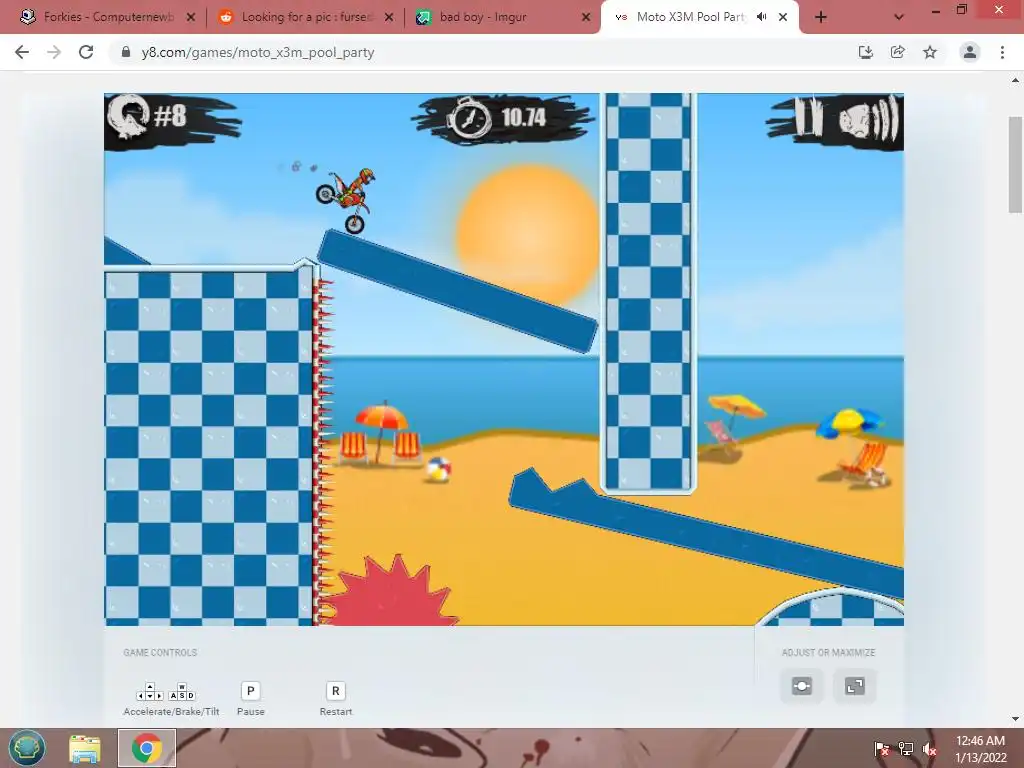Share this page using share icon
The image size is (1024, 768).
pos(898,52)
